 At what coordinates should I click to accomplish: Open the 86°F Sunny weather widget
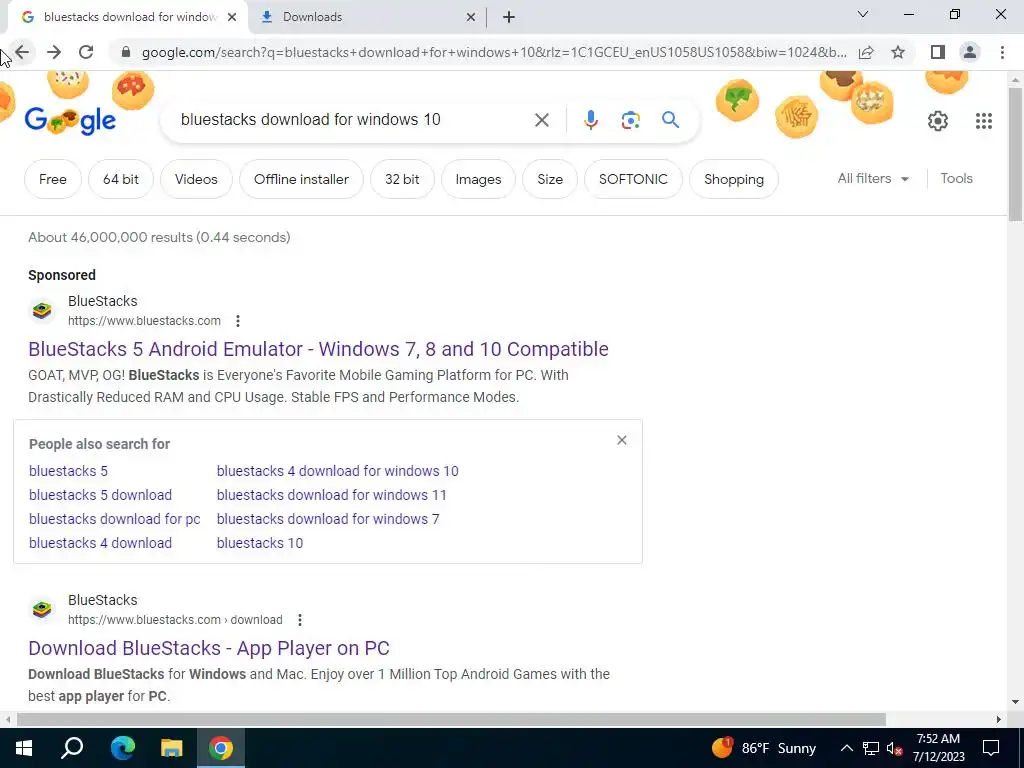click(x=763, y=748)
